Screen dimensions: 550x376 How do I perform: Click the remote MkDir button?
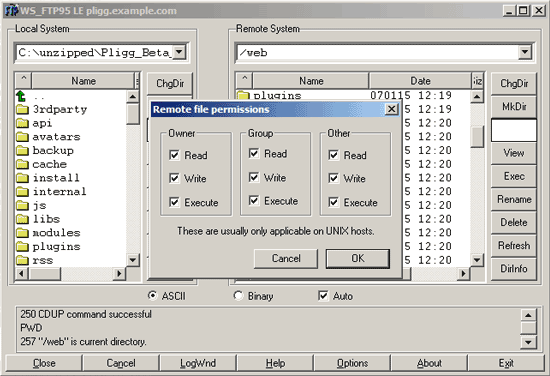514,107
